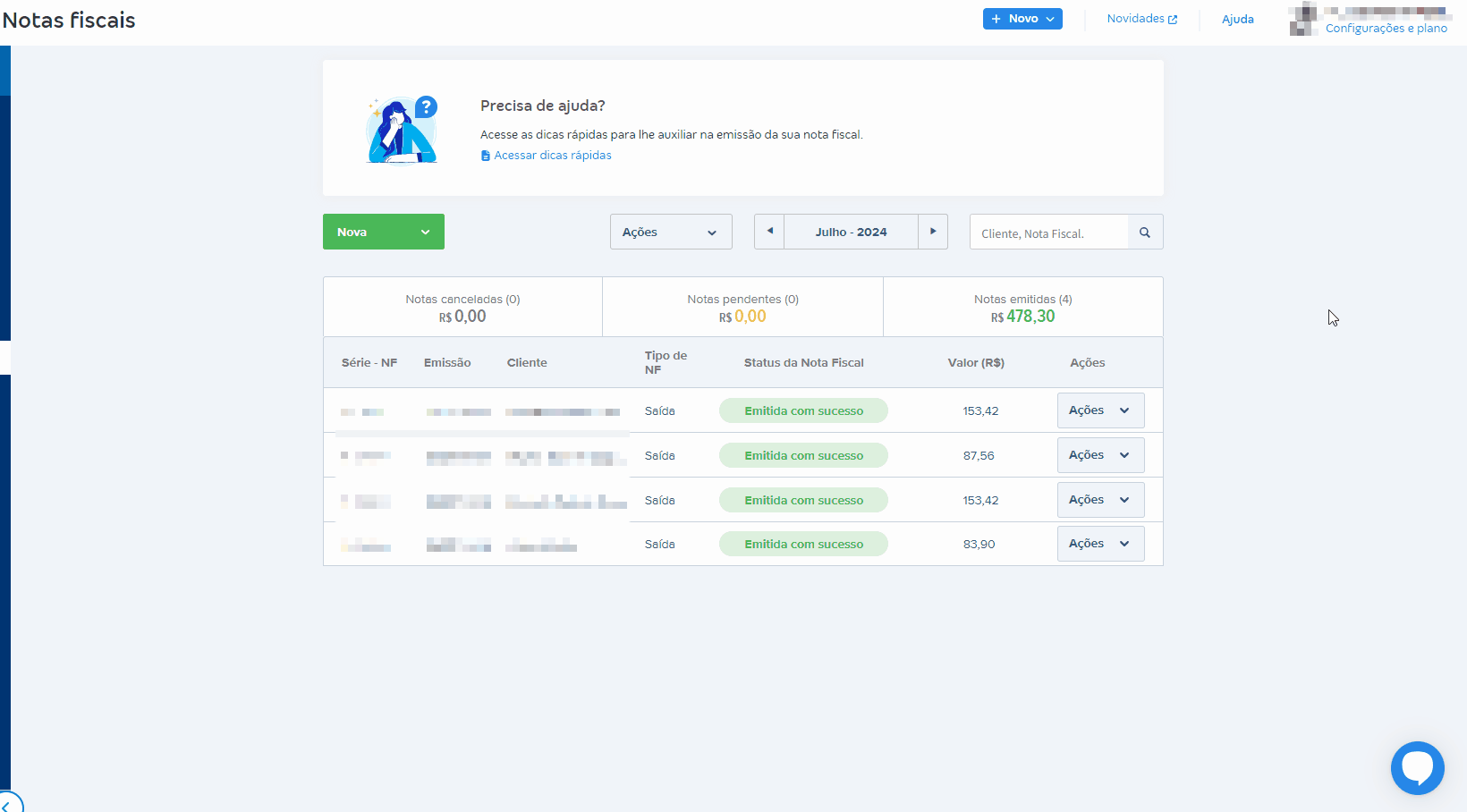Open Configurações e plano

[x=1386, y=29]
